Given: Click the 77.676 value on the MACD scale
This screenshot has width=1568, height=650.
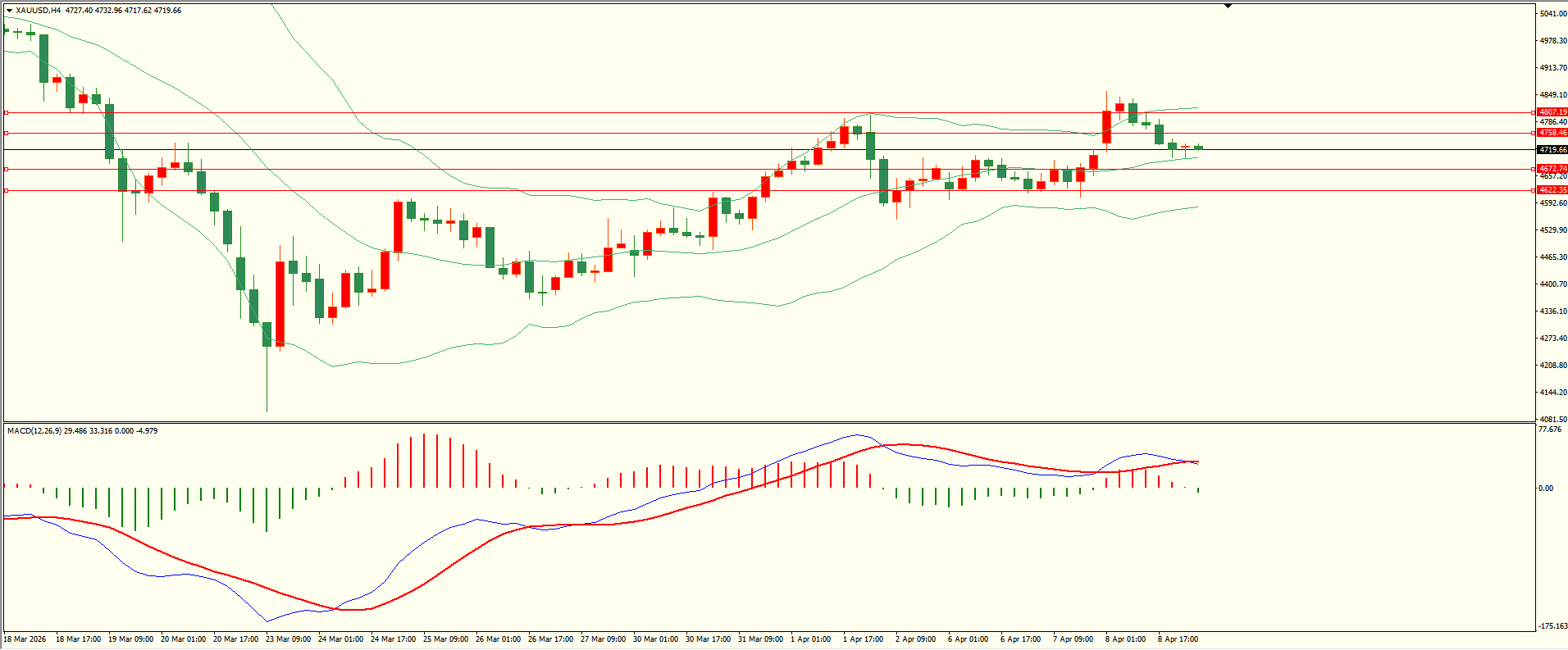Looking at the screenshot, I should coord(1550,430).
